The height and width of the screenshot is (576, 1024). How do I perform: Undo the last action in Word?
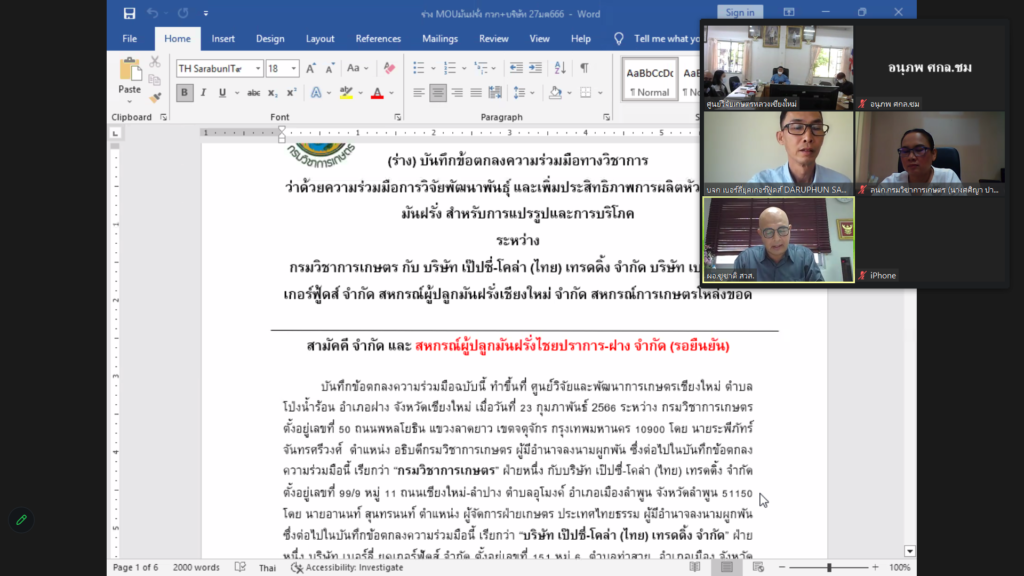pos(152,13)
